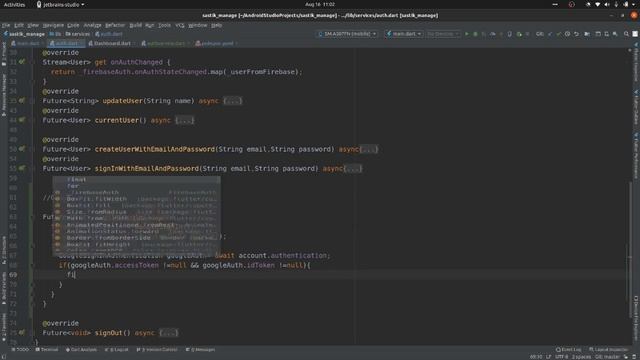Click override gutter icon beside updateUser

coord(22,100)
